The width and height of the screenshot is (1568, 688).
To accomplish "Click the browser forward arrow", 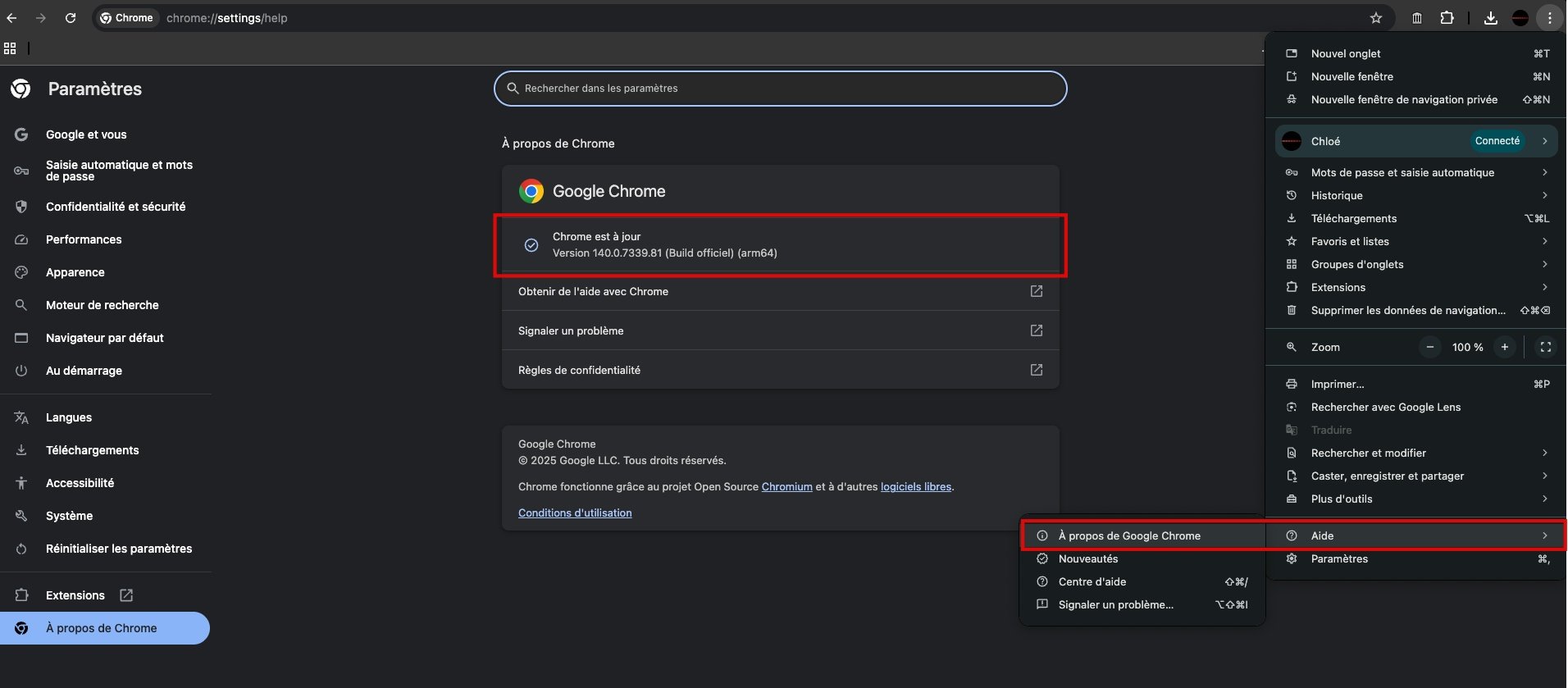I will [x=41, y=18].
